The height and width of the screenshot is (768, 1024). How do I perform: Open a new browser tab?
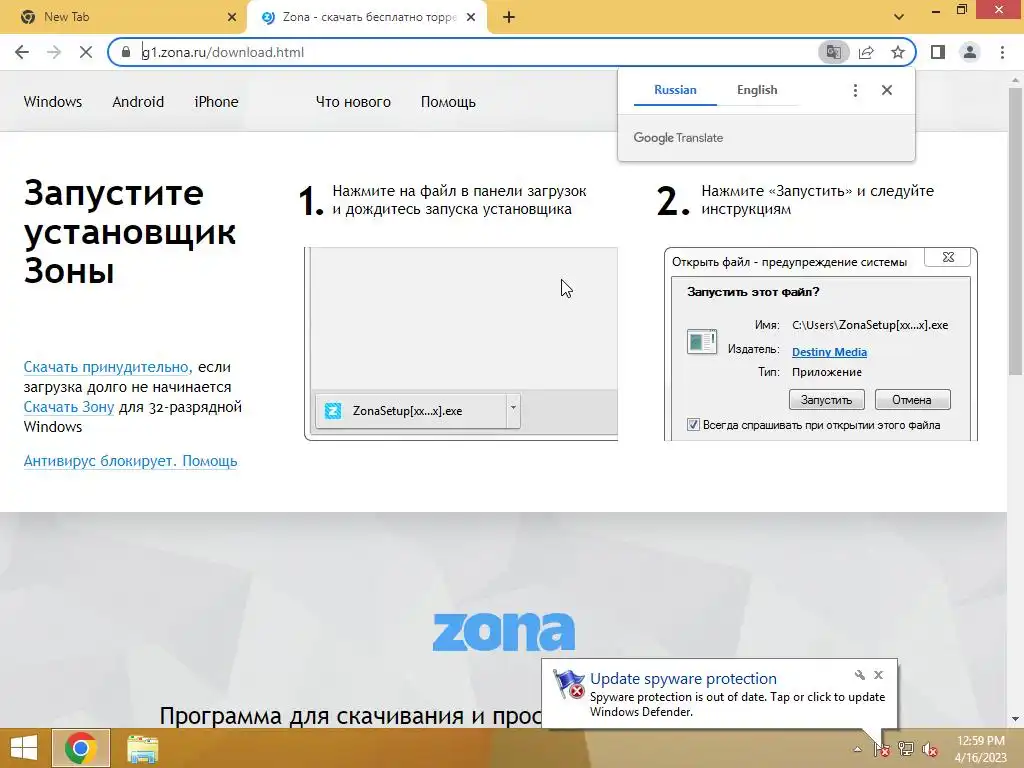coord(509,17)
